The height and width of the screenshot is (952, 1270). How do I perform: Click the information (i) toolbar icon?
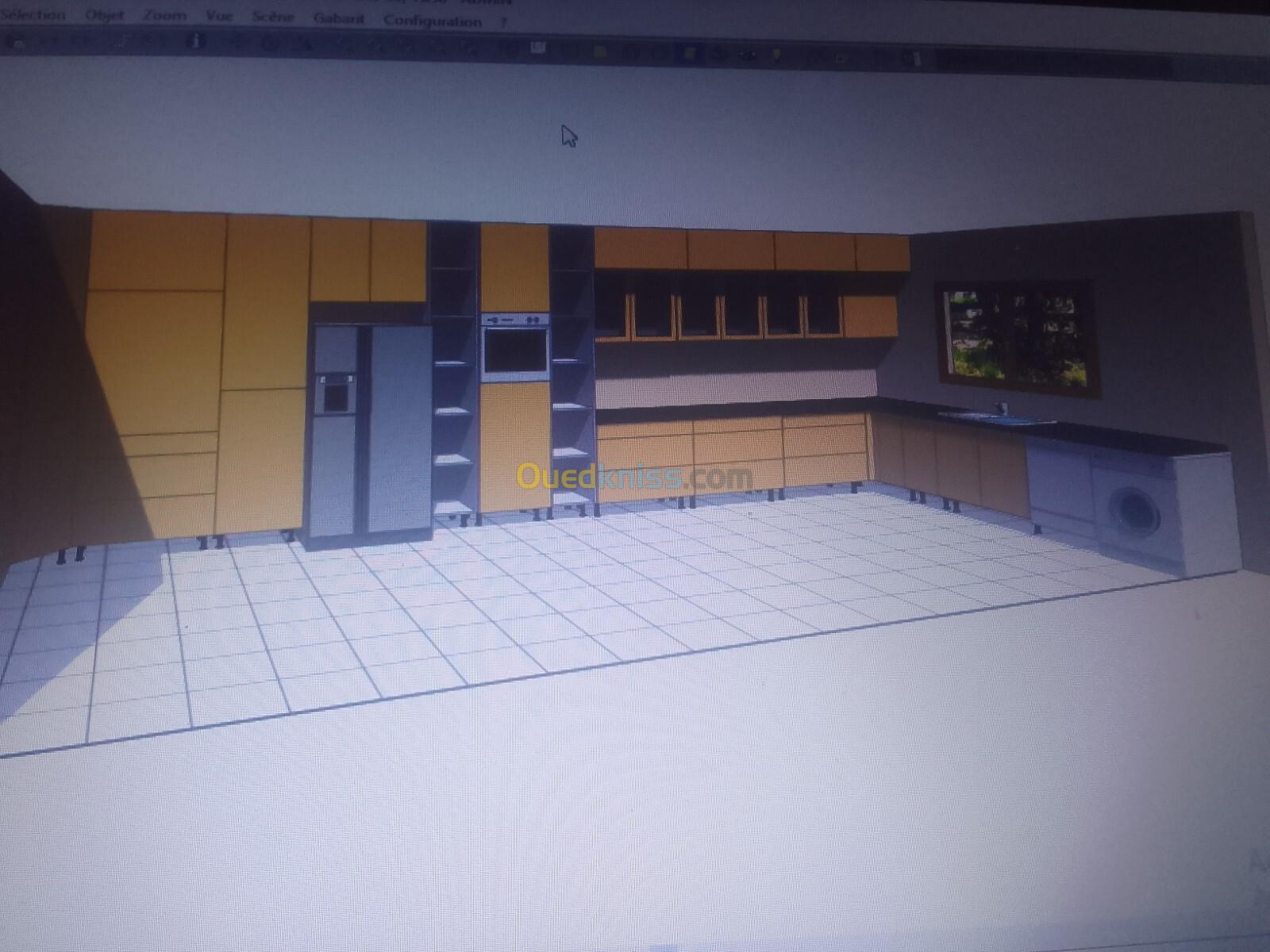tap(194, 41)
